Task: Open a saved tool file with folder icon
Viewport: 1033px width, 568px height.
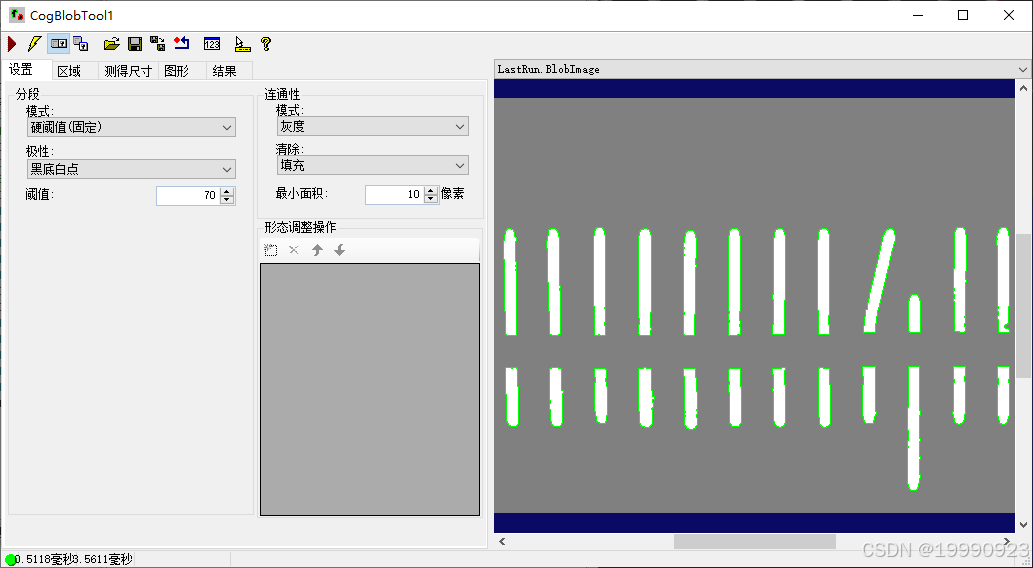Action: (112, 44)
